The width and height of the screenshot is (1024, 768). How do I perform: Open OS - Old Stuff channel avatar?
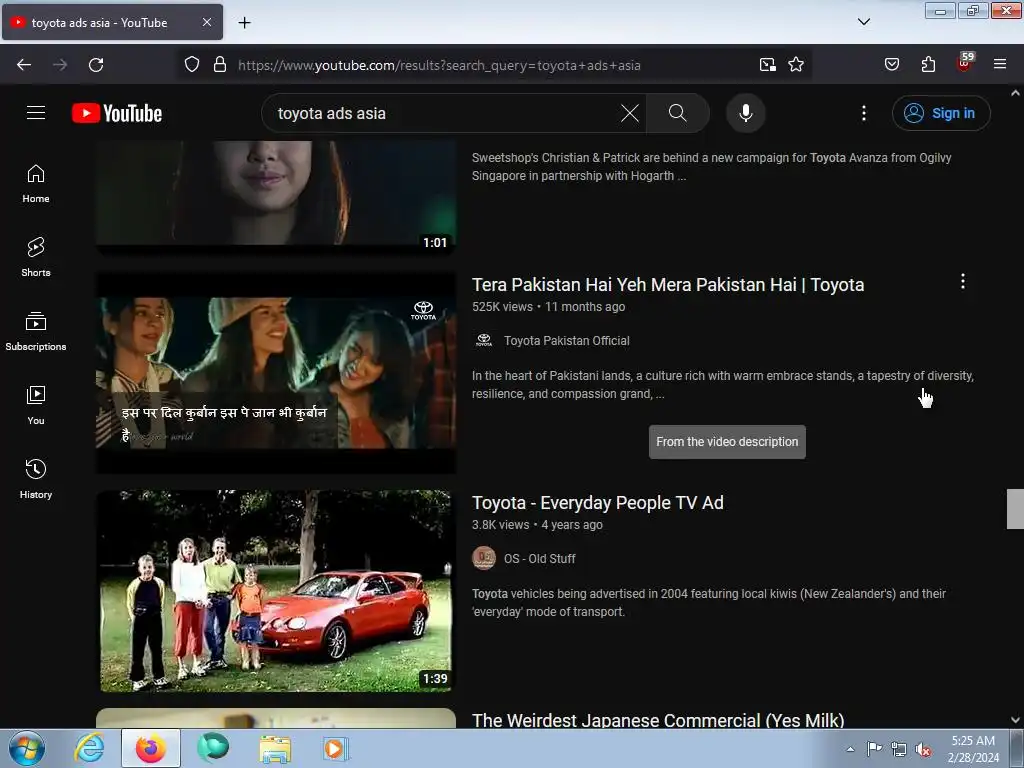click(484, 558)
